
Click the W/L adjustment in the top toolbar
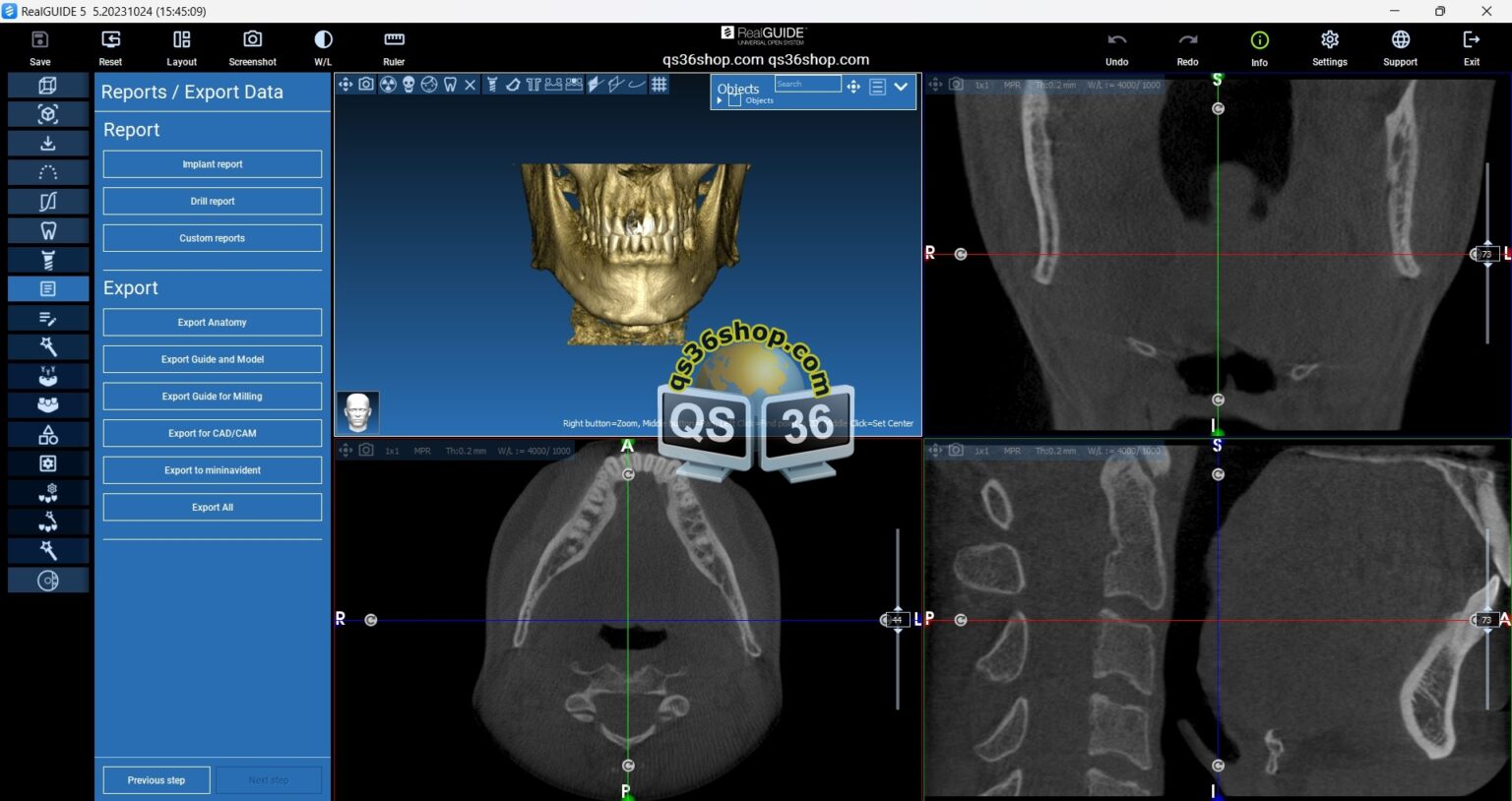(x=323, y=46)
